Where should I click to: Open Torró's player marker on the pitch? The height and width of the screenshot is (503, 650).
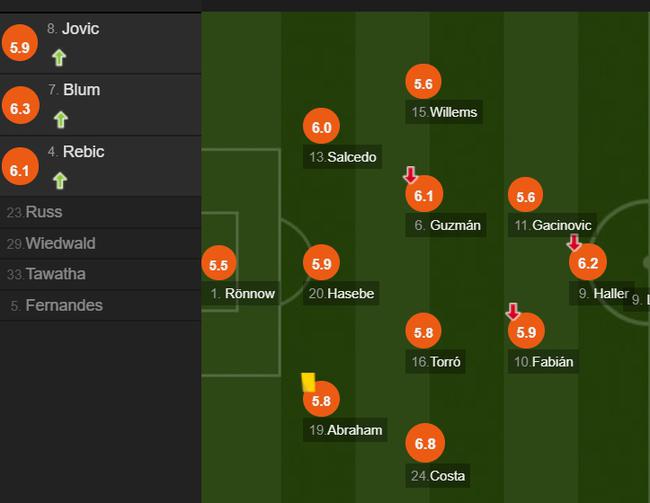[423, 332]
